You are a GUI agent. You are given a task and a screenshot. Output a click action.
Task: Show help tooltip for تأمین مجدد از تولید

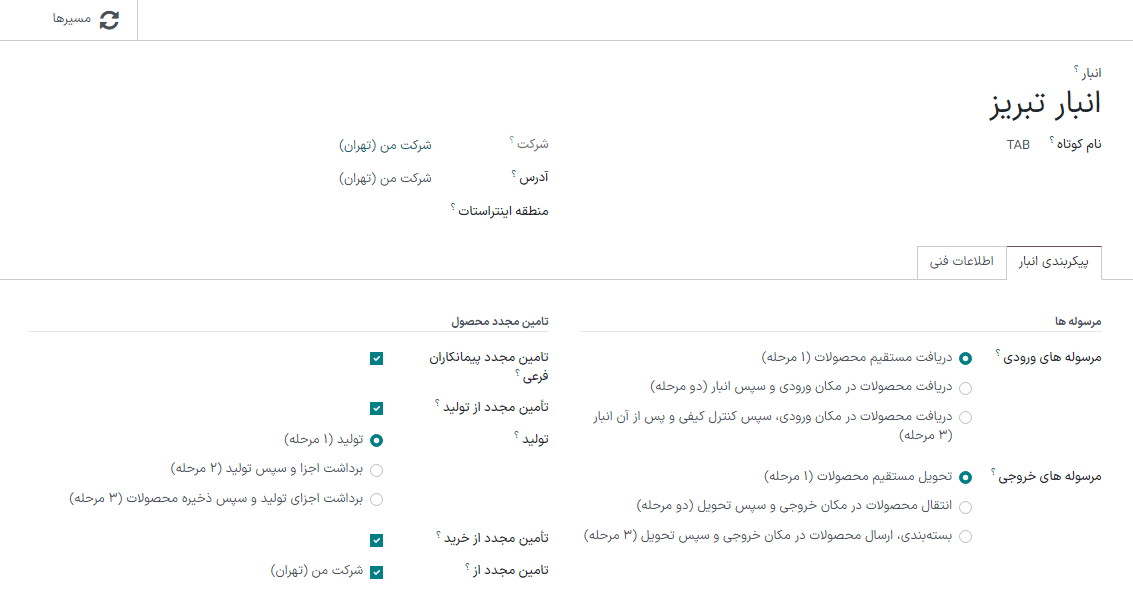tap(437, 402)
